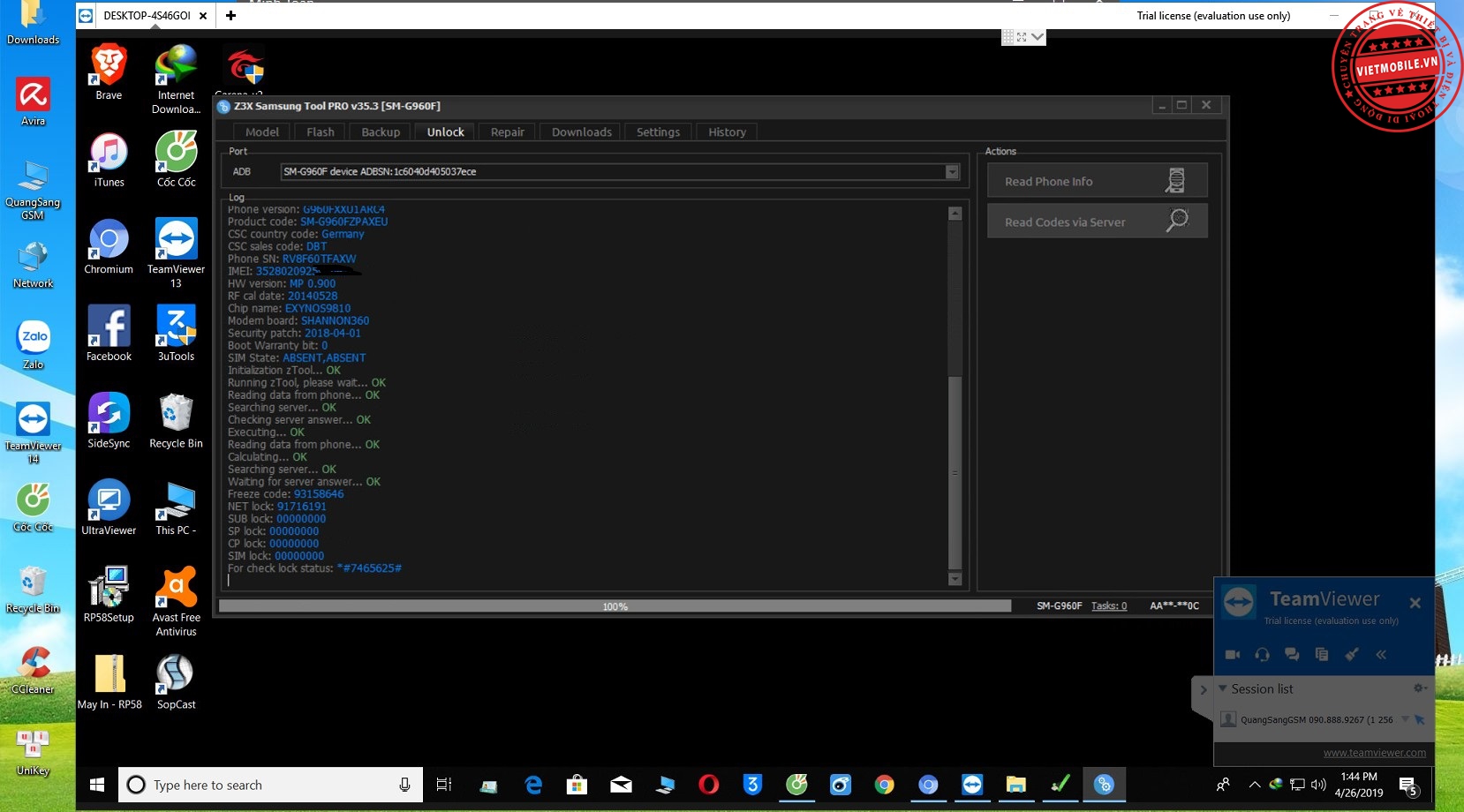Open the Cốc Cốc icon beside iTunes
This screenshot has height=812, width=1464.
(176, 160)
